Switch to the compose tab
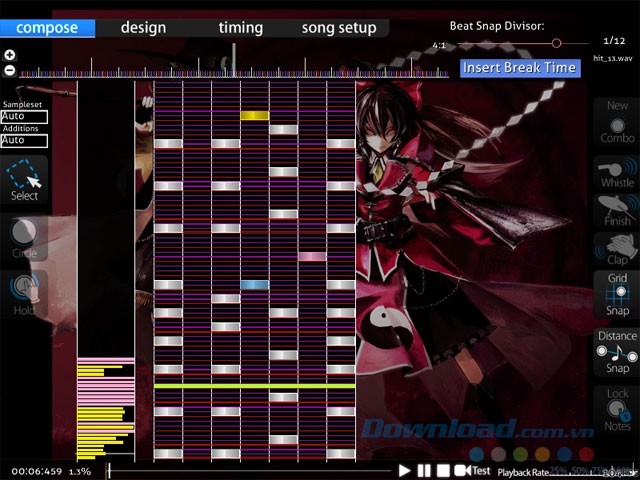 (x=47, y=28)
